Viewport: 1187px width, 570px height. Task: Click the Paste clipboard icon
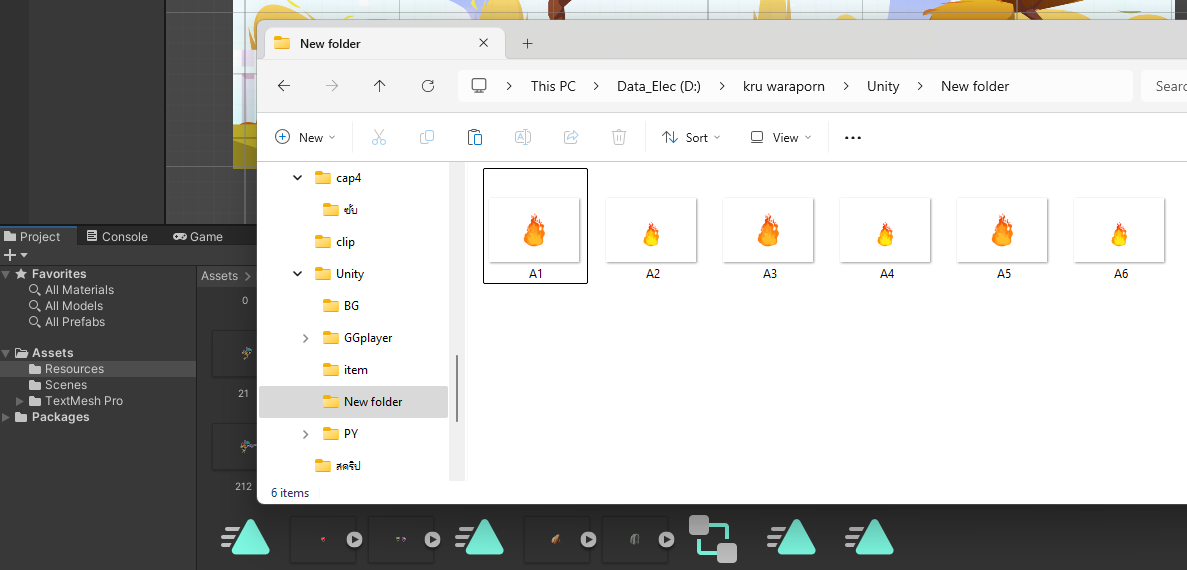(475, 138)
